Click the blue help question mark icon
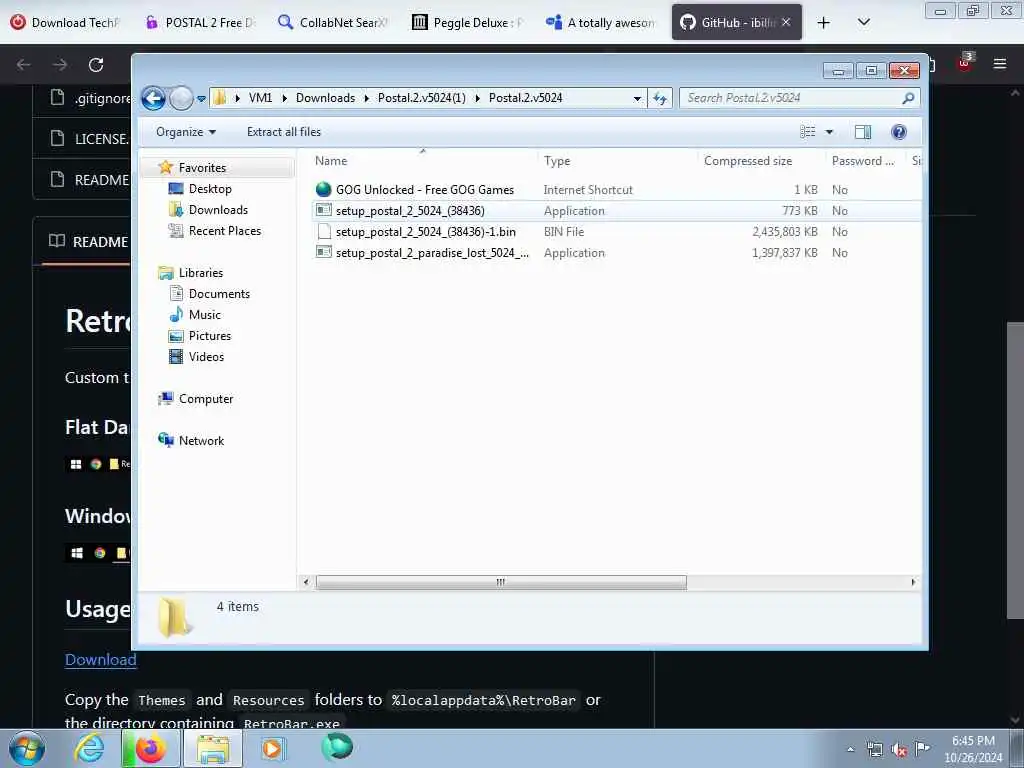 899,132
